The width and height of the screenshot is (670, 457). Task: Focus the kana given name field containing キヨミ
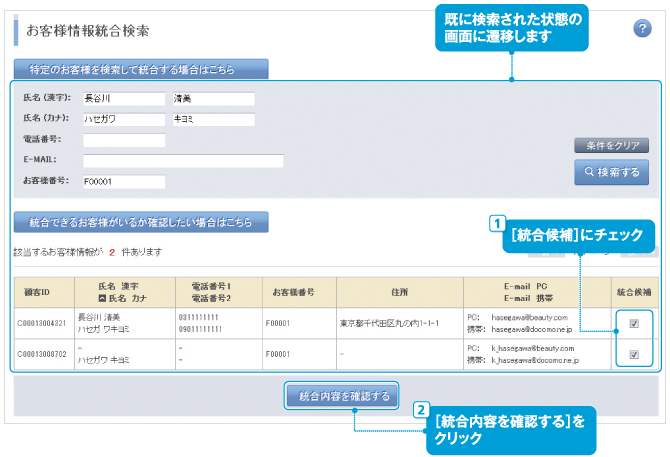[x=213, y=119]
